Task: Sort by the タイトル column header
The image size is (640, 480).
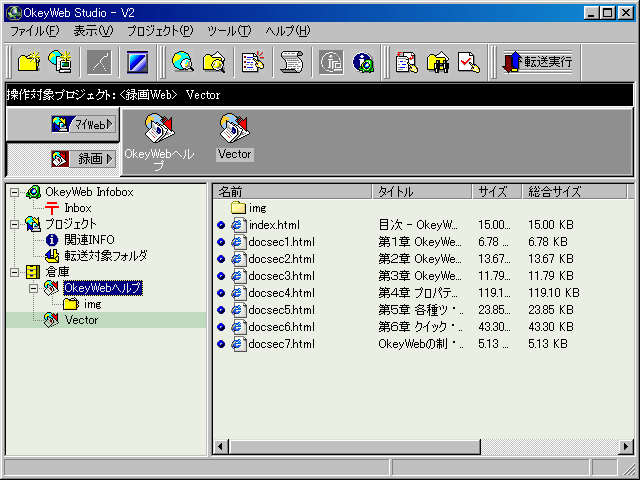Action: (x=422, y=191)
